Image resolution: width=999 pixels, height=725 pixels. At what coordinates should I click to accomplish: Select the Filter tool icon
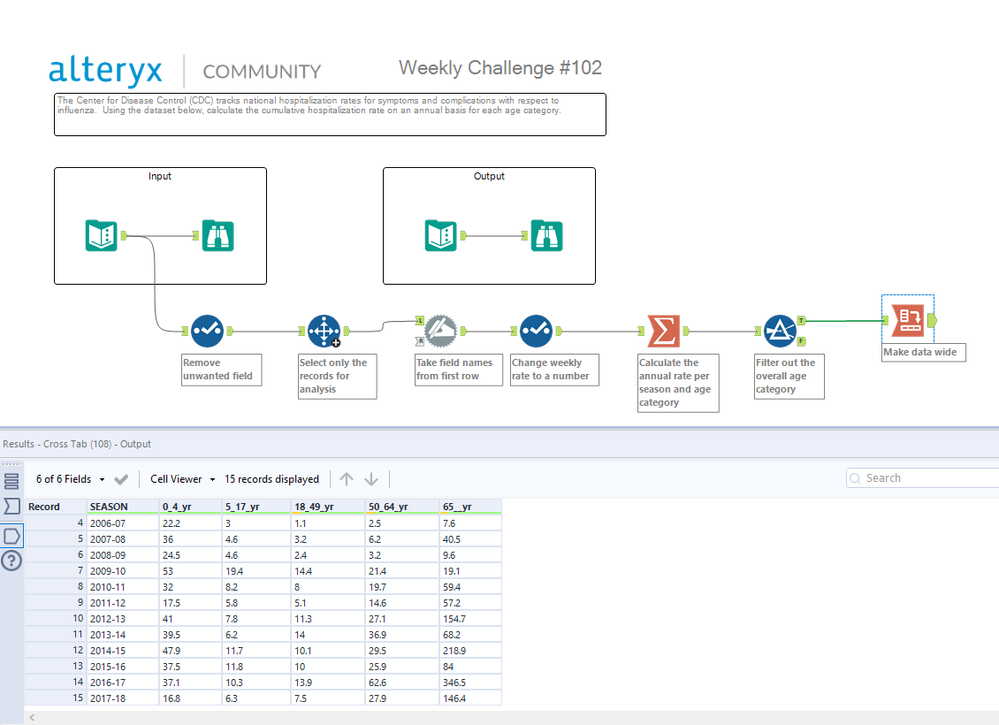(780, 331)
